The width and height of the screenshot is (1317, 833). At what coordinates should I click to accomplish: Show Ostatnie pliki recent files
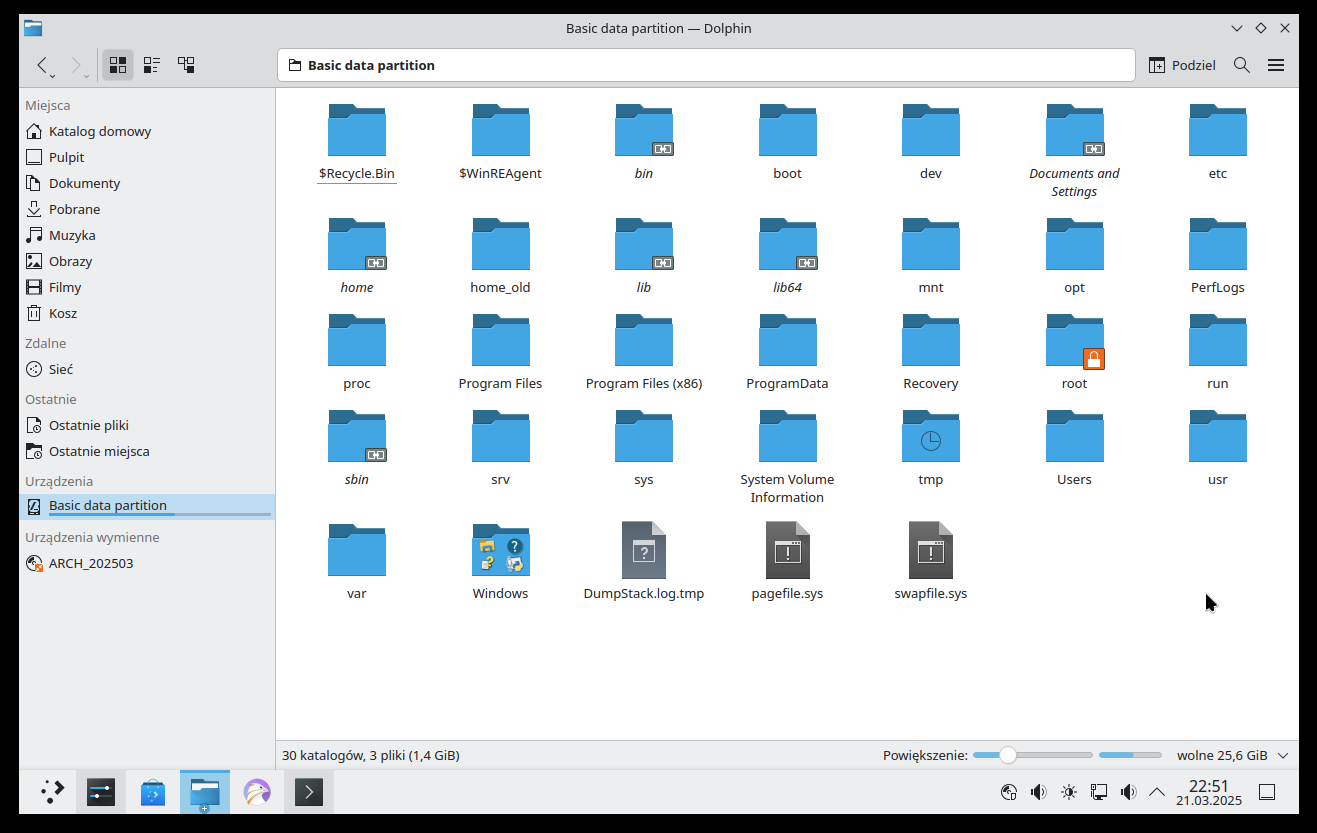146,425
